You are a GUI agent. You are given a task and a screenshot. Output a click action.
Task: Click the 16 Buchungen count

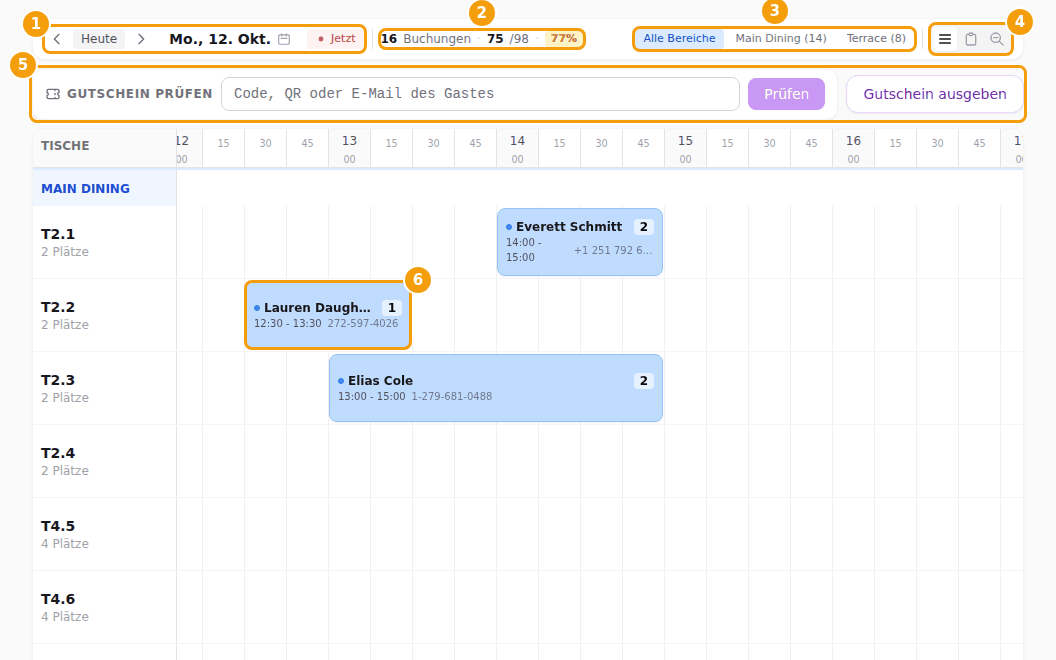[x=426, y=39]
